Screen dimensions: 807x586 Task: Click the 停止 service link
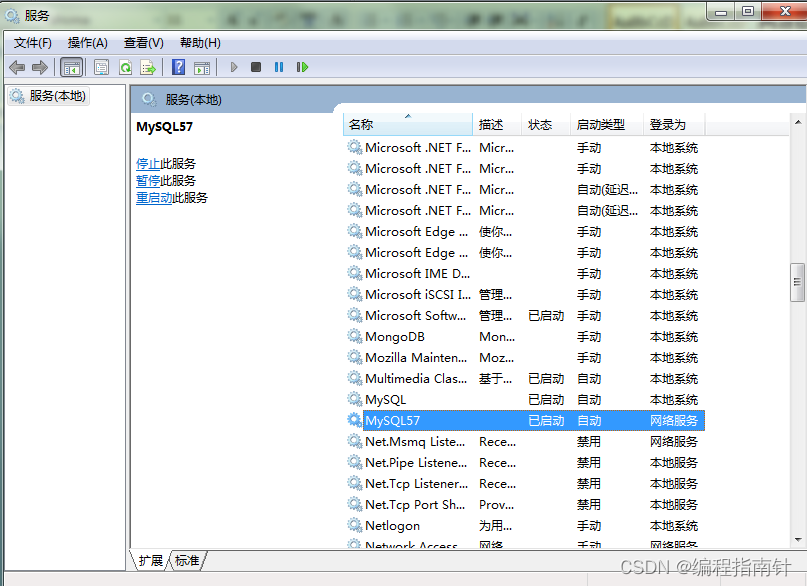pyautogui.click(x=148, y=164)
